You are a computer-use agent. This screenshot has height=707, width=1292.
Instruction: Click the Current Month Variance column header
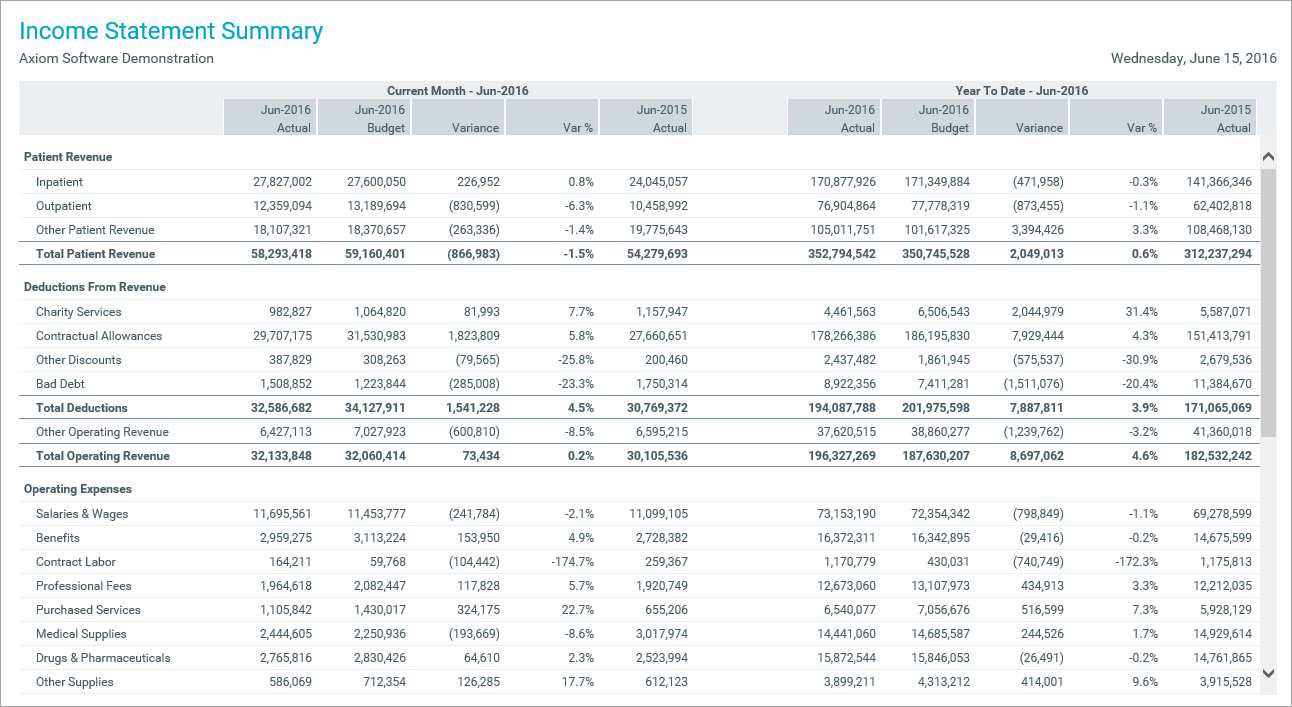(457, 117)
